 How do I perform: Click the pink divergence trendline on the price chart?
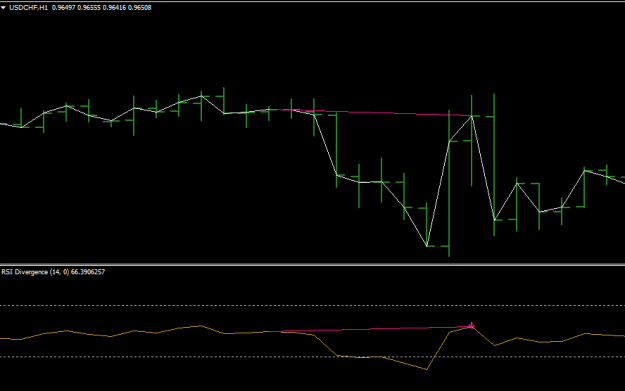[371, 112]
